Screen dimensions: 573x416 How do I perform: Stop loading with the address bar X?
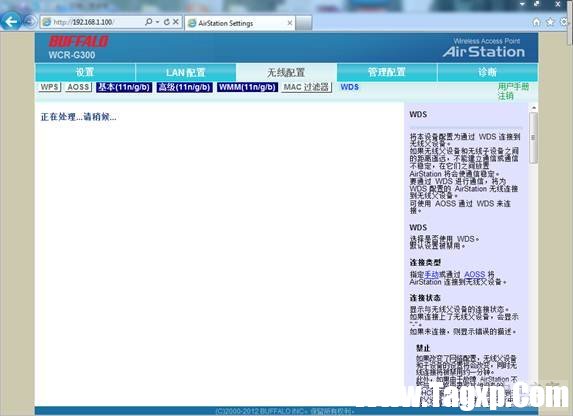tap(176, 22)
